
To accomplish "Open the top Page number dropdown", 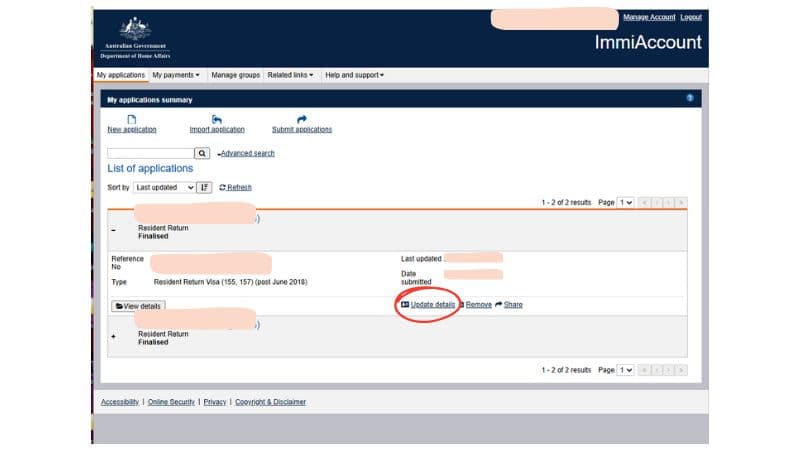I will (626, 203).
